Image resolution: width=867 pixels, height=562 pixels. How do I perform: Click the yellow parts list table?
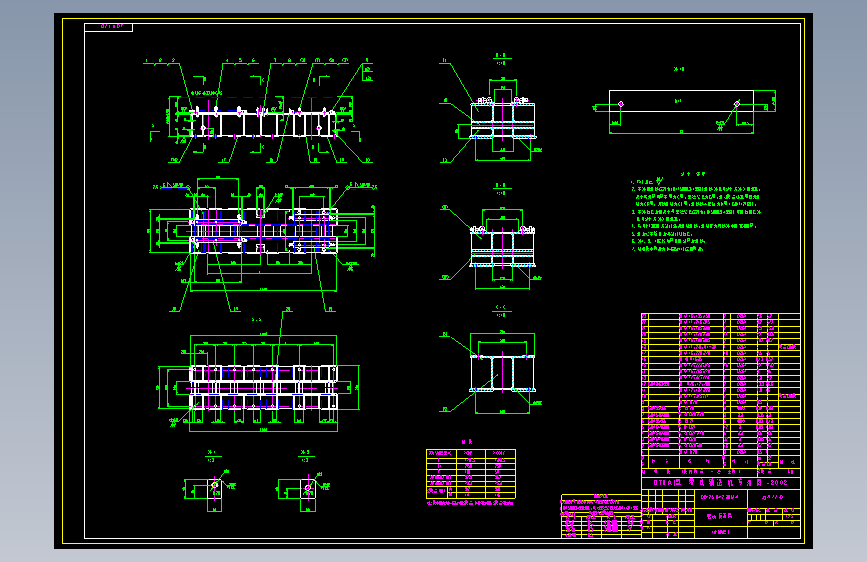(x=720, y=391)
